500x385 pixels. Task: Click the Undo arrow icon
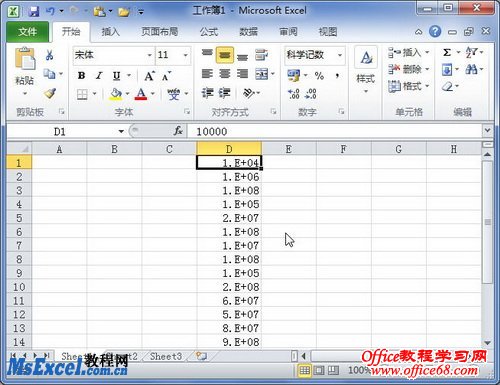[x=51, y=12]
